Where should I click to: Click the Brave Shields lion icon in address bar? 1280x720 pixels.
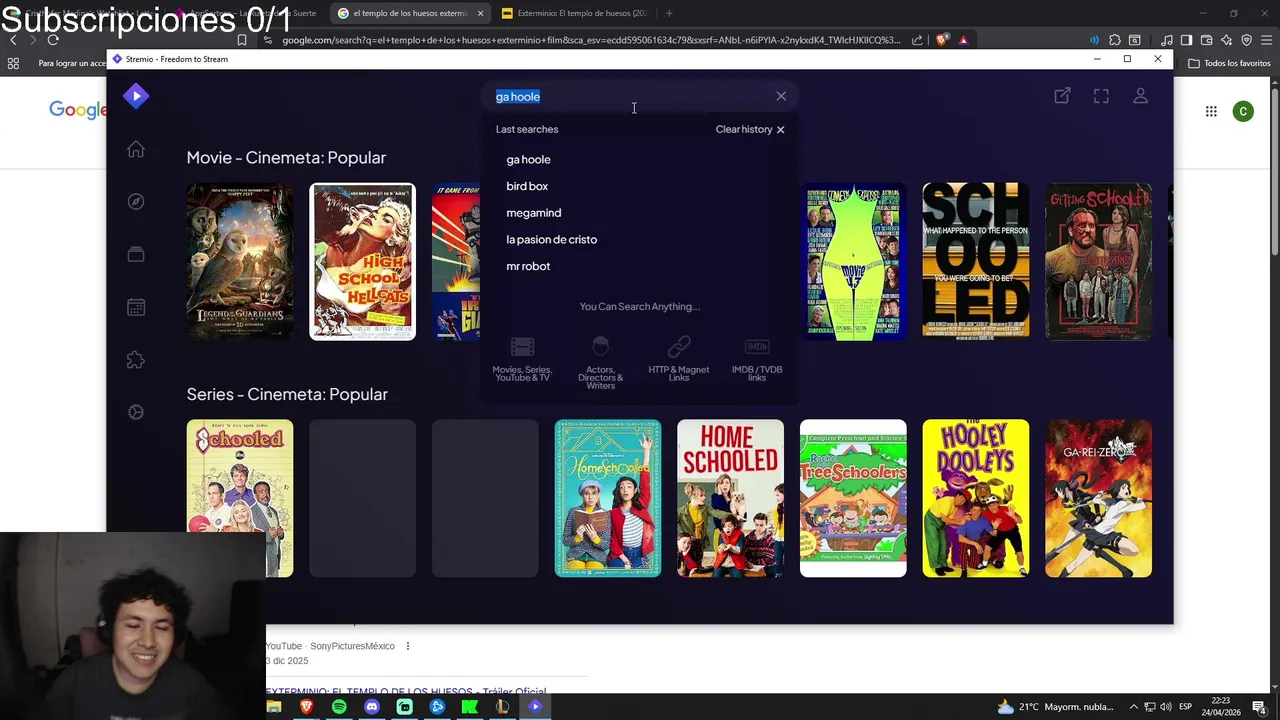coord(942,40)
